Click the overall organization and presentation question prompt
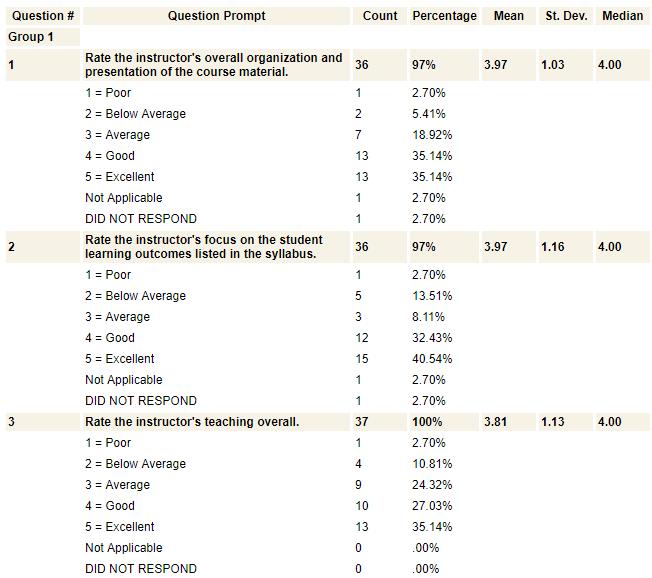This screenshot has height=578, width=652. click(214, 65)
